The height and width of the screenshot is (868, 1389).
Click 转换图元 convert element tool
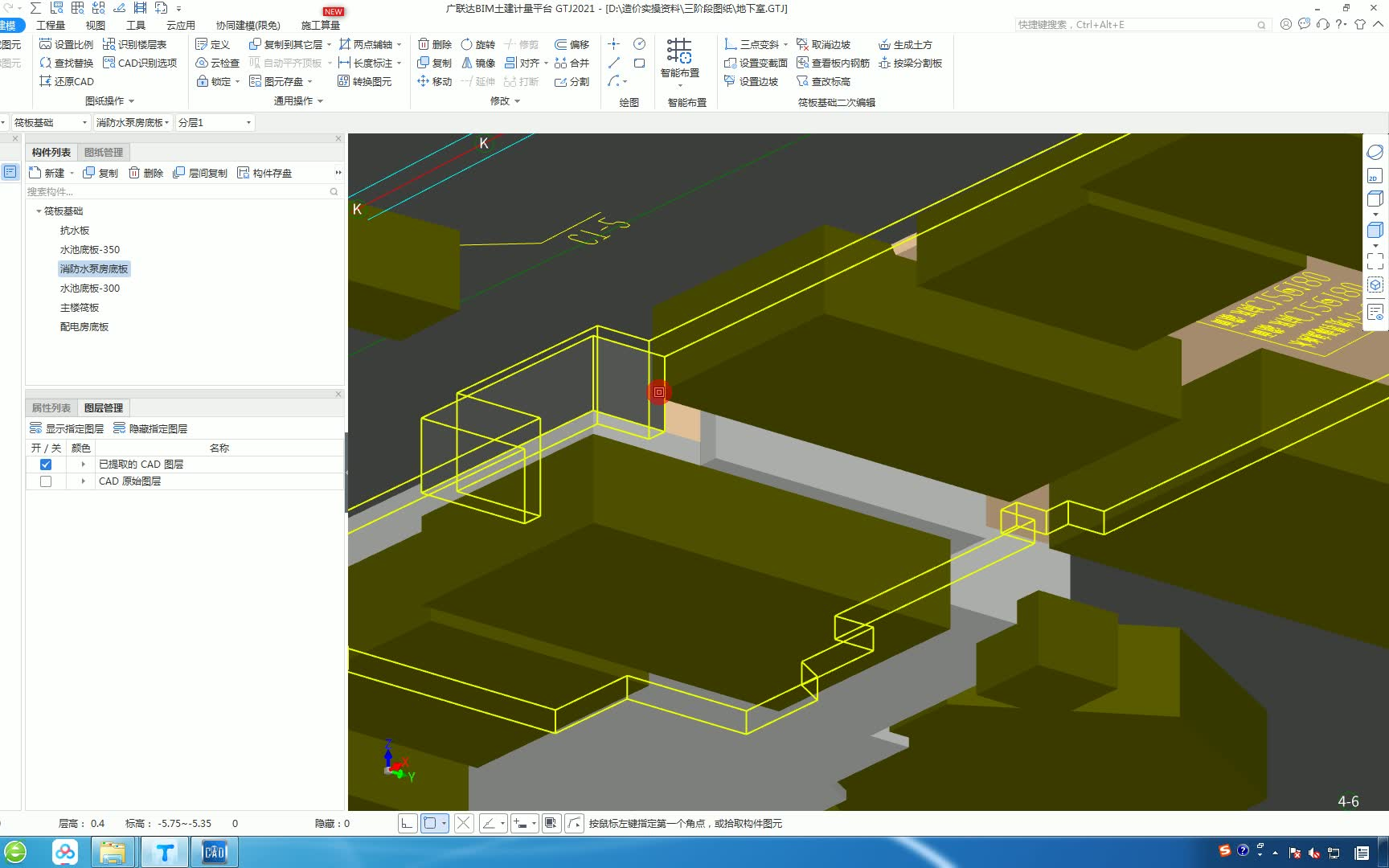click(x=365, y=81)
